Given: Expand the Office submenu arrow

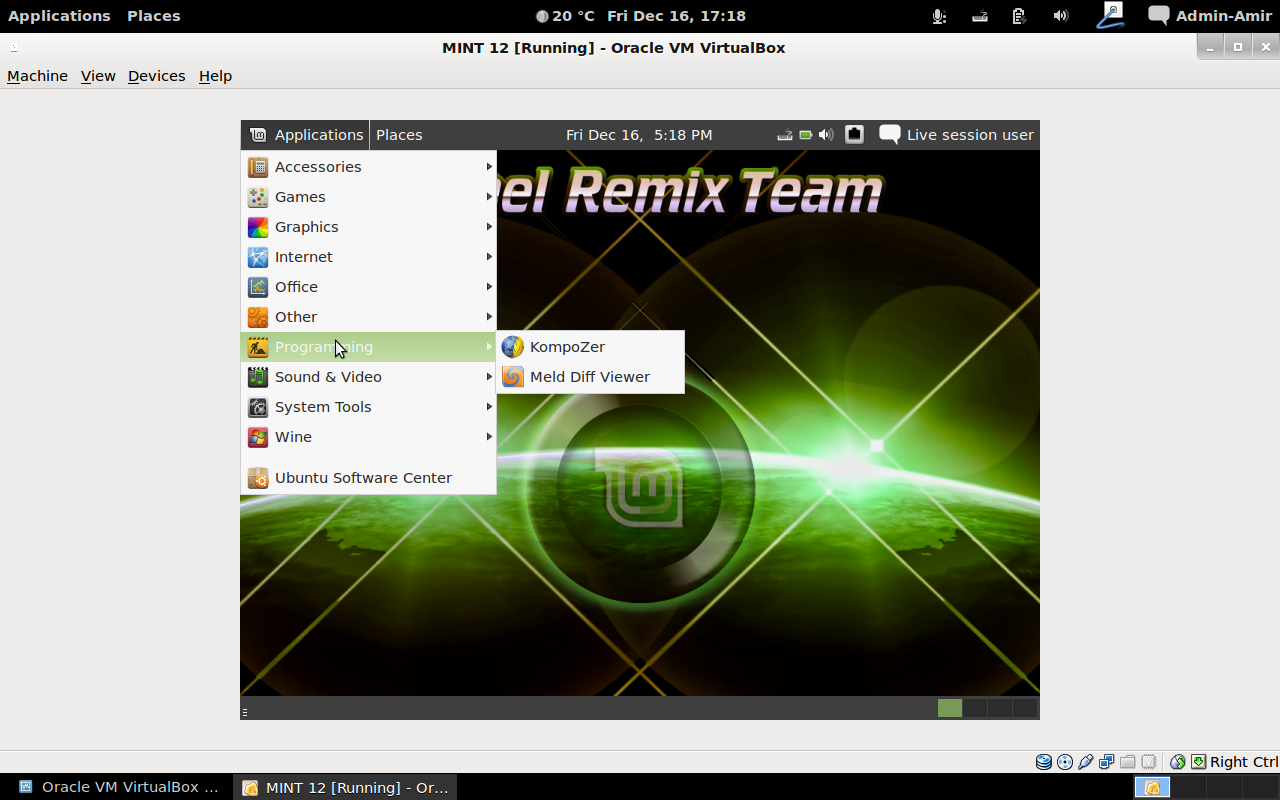Looking at the screenshot, I should (489, 287).
